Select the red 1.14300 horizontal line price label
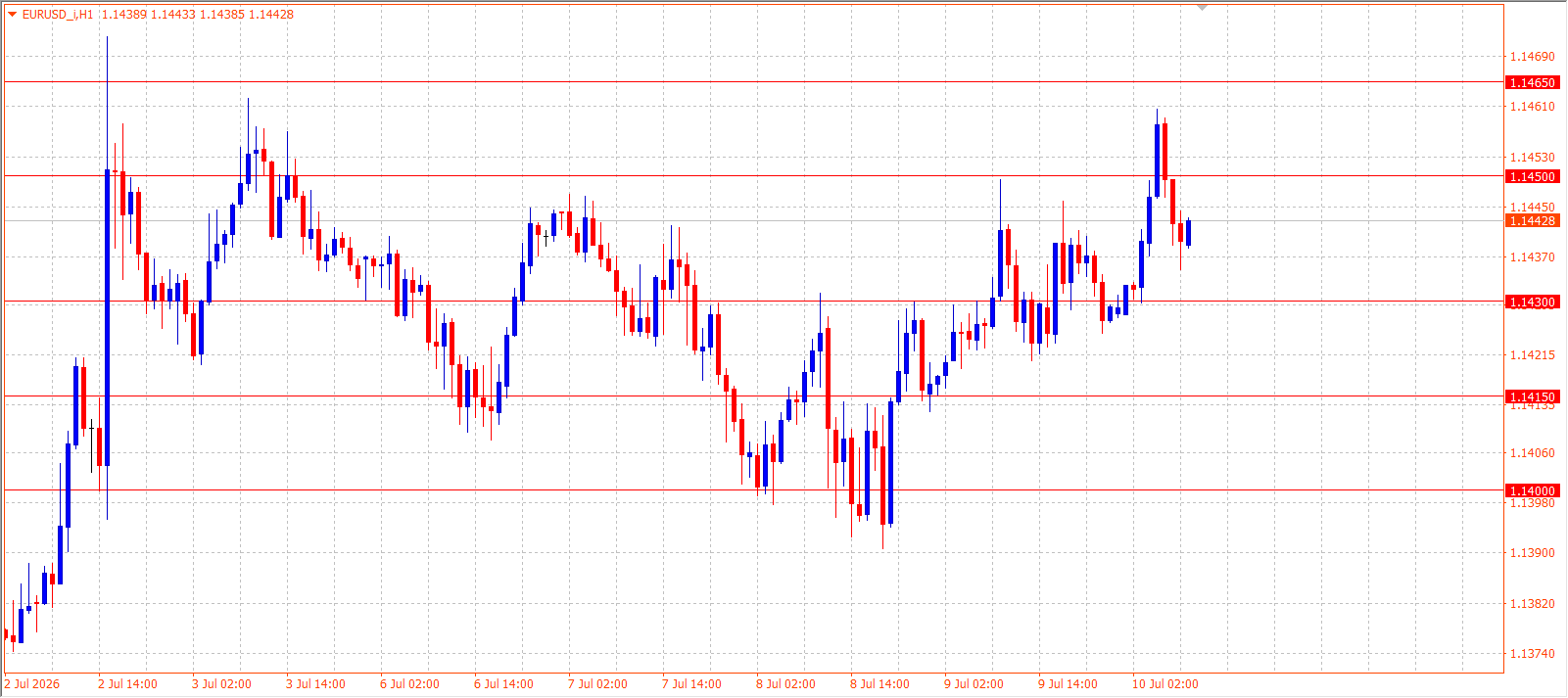The height and width of the screenshot is (698, 1568). pyautogui.click(x=1532, y=302)
